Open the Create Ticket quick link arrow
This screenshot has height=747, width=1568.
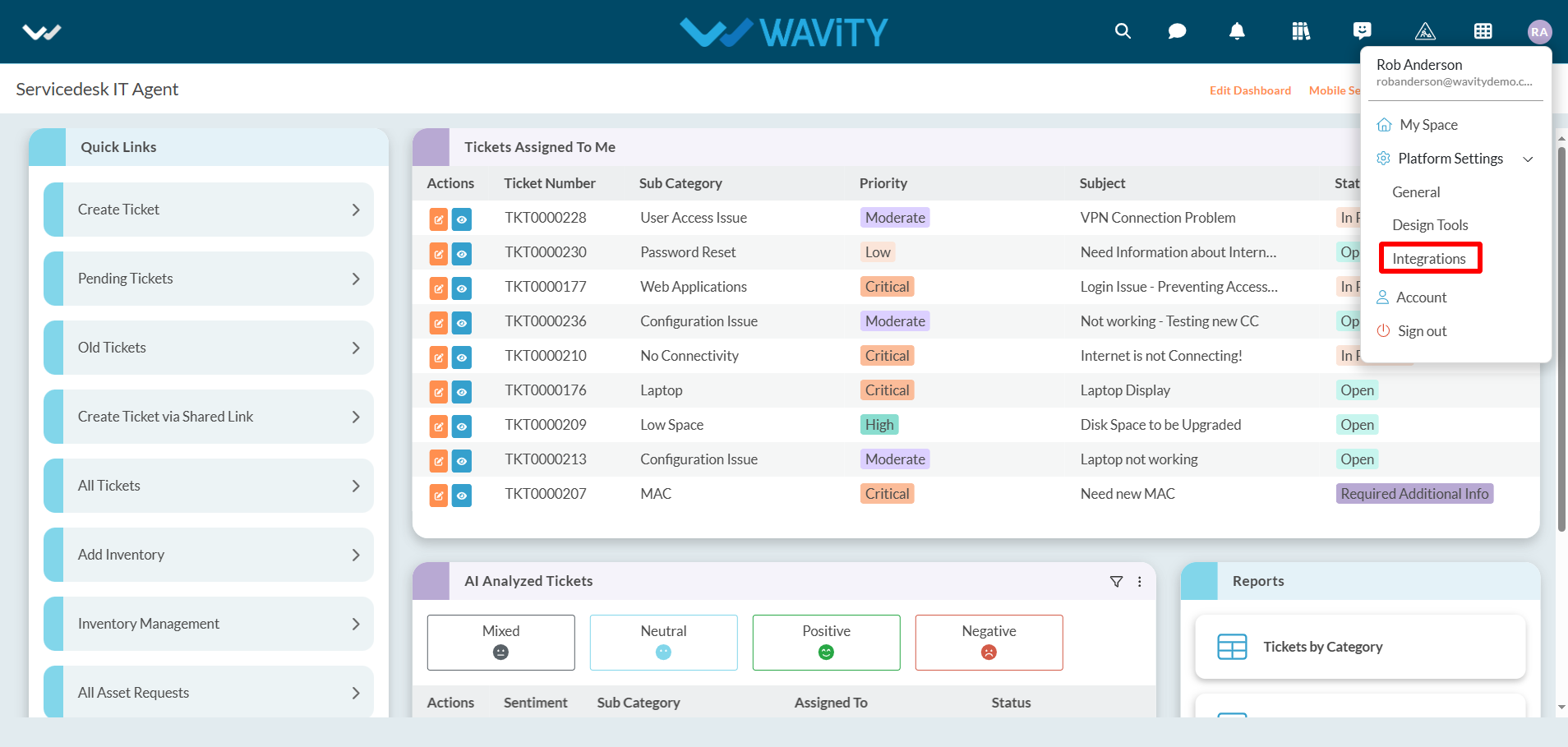click(x=356, y=210)
